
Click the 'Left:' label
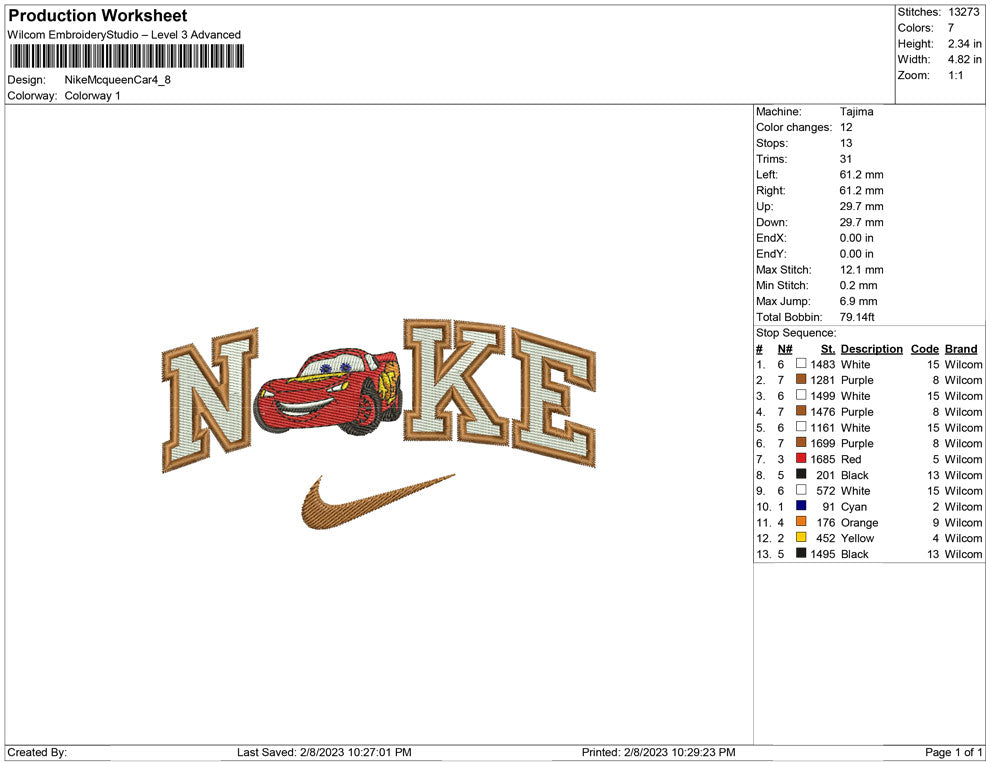coord(766,174)
